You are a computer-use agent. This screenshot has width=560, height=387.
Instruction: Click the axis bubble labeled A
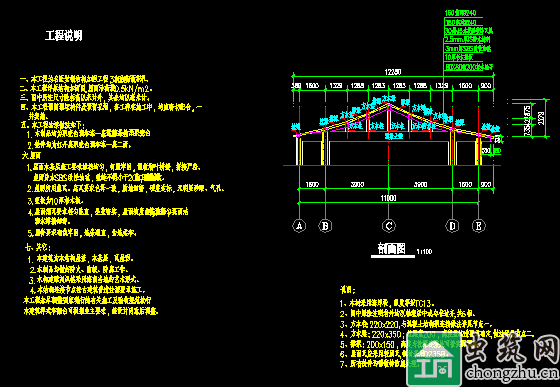point(299,226)
